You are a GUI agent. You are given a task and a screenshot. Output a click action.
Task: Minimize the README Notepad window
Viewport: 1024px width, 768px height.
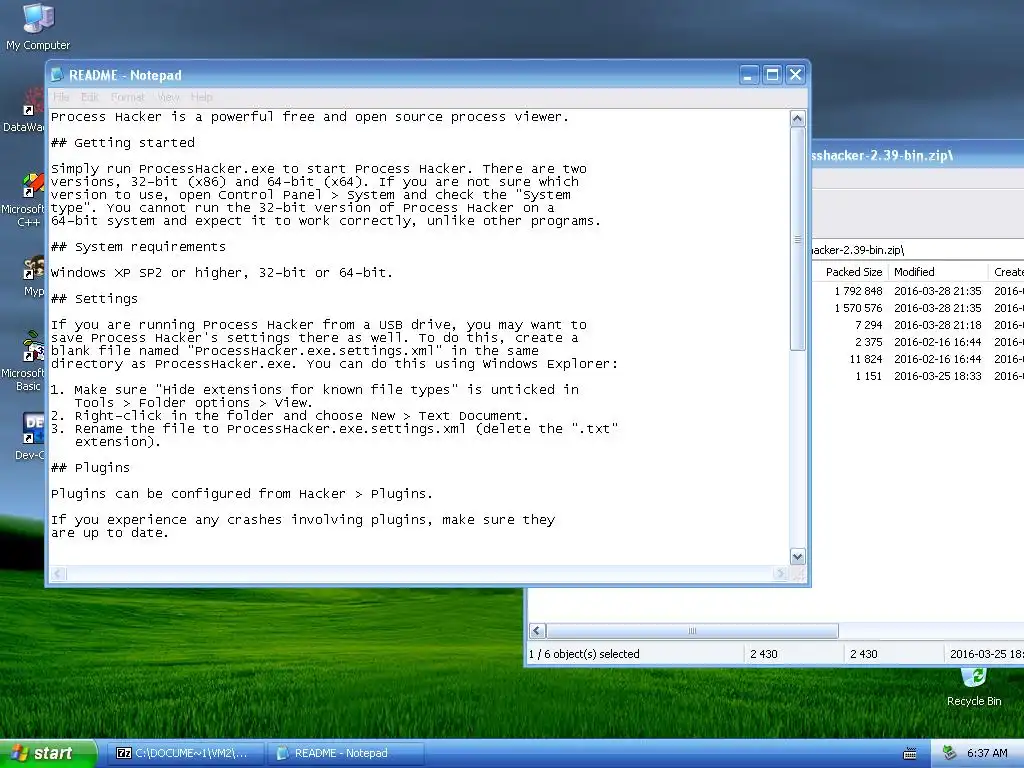[748, 75]
